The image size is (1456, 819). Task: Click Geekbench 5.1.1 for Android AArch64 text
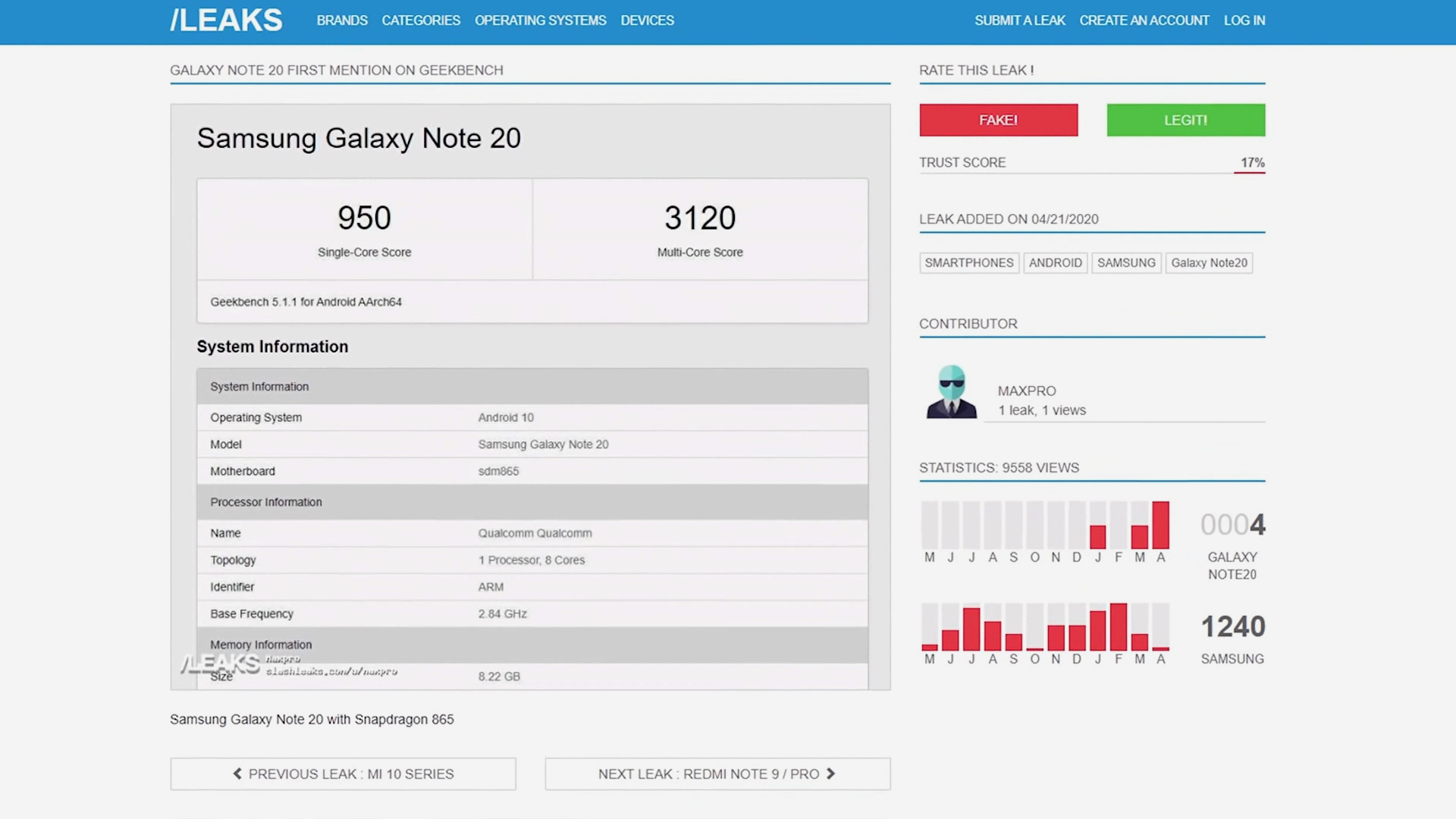coord(306,302)
